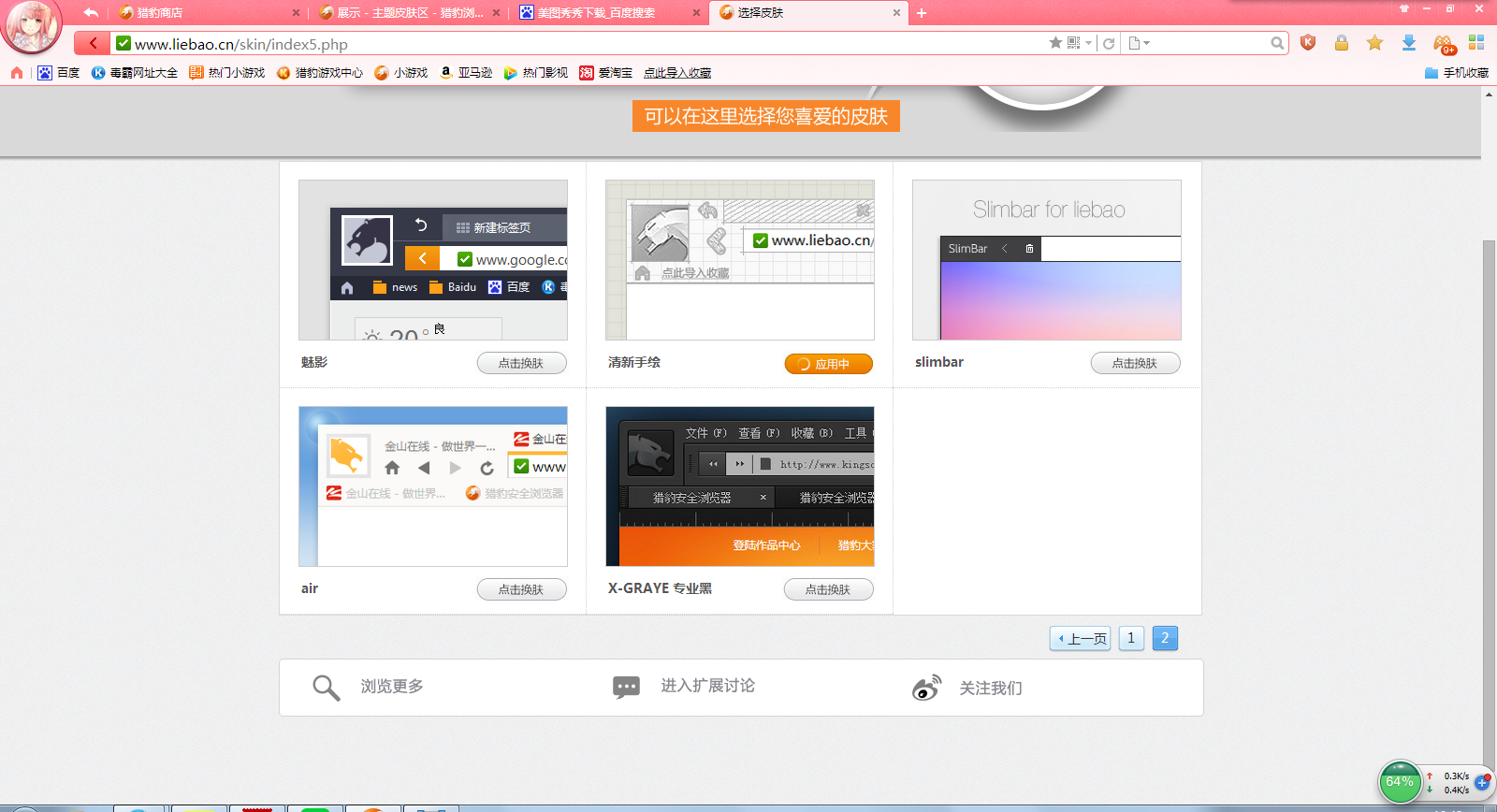
Task: Open the skin t-shirt icon in title bar
Action: [1403, 9]
